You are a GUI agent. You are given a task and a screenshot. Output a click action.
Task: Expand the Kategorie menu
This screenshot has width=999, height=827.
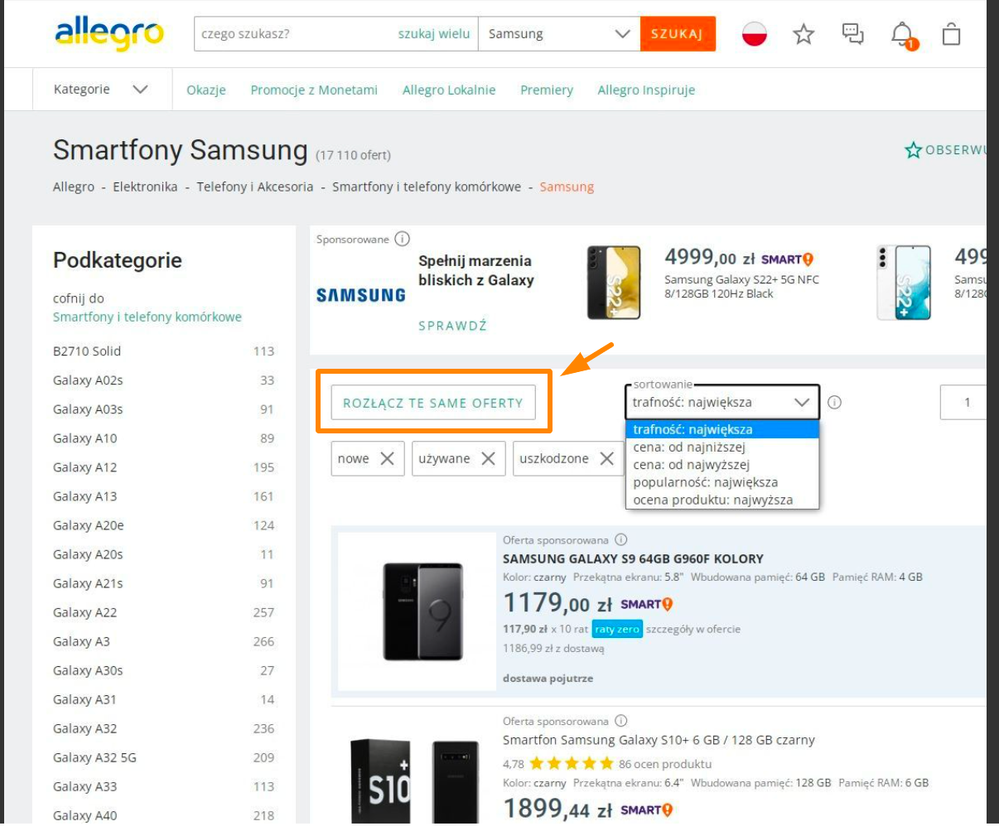101,89
